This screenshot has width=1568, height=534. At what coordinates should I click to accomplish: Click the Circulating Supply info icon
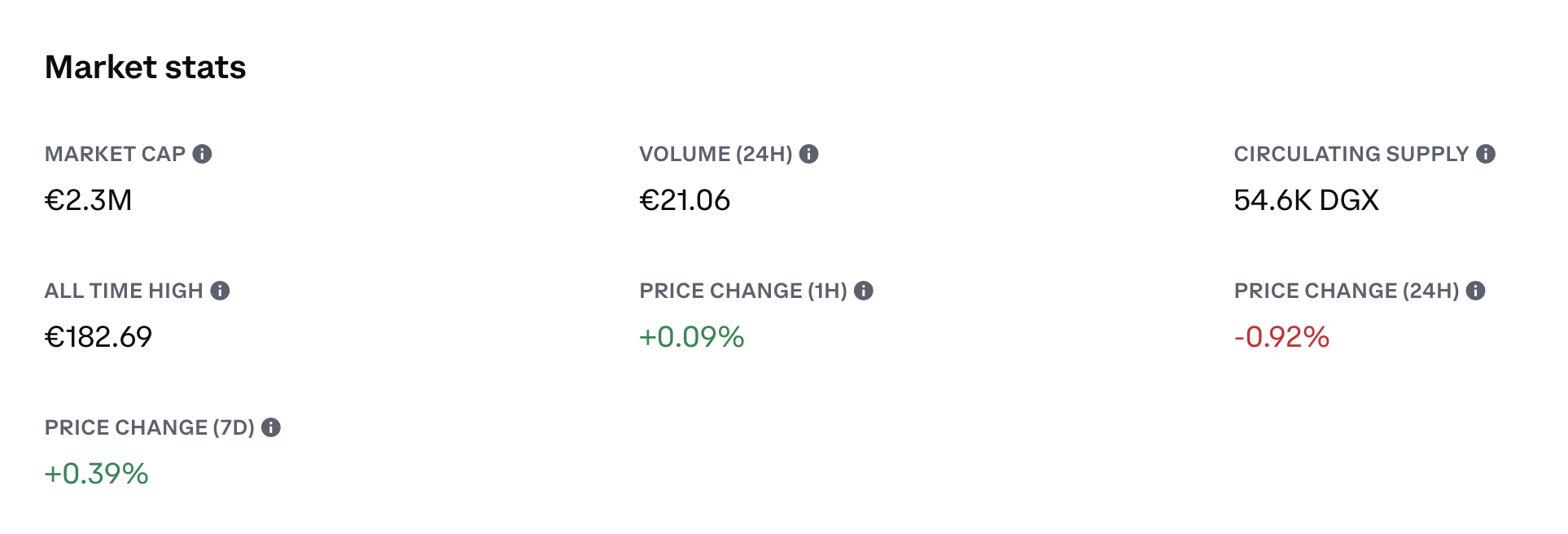tap(1486, 154)
